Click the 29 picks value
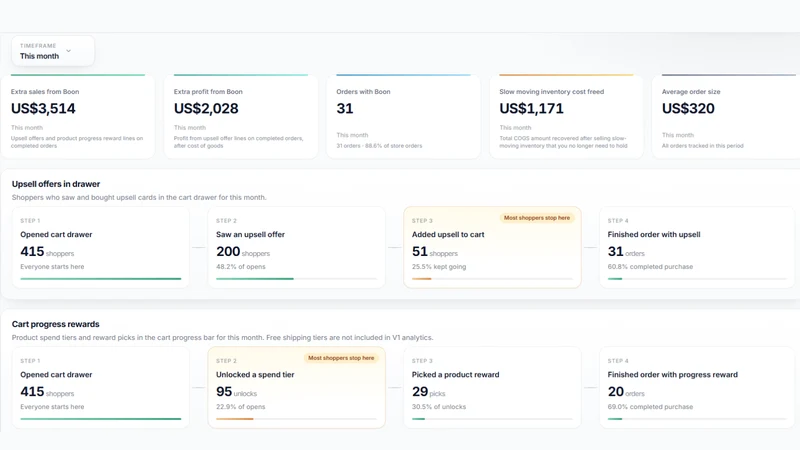The width and height of the screenshot is (800, 450). click(x=429, y=392)
